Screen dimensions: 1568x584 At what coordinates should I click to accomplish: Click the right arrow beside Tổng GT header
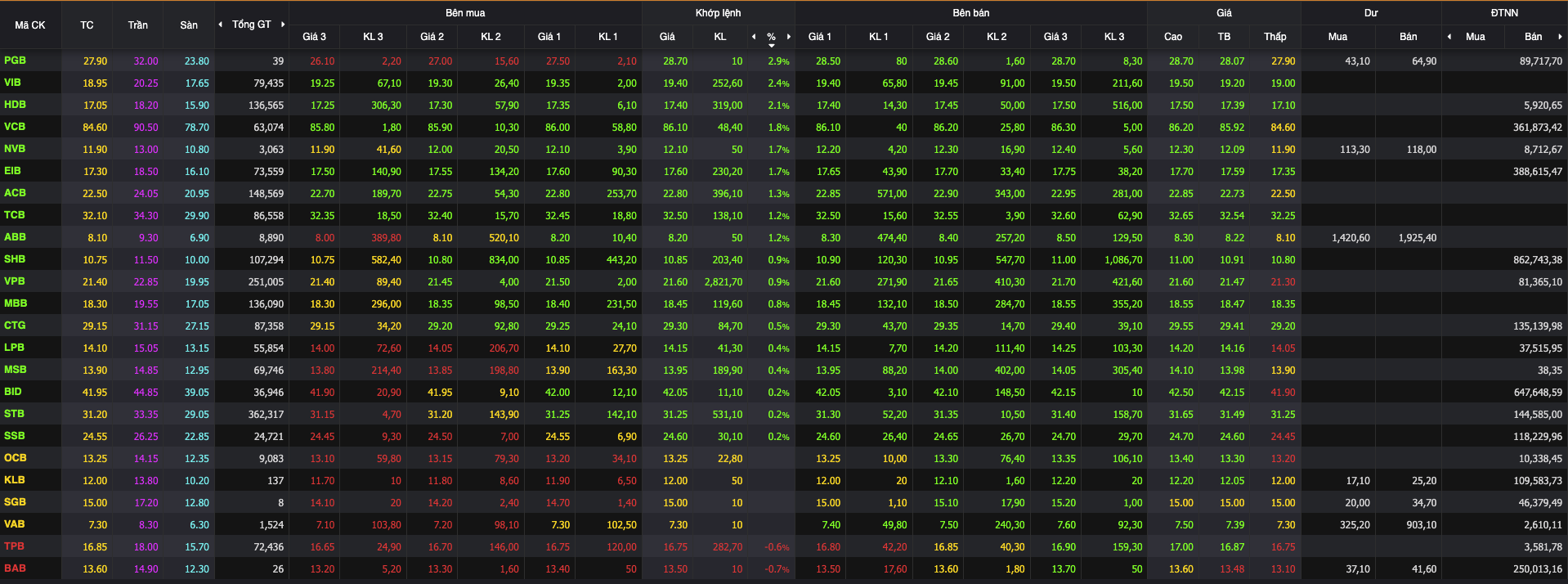coord(283,25)
